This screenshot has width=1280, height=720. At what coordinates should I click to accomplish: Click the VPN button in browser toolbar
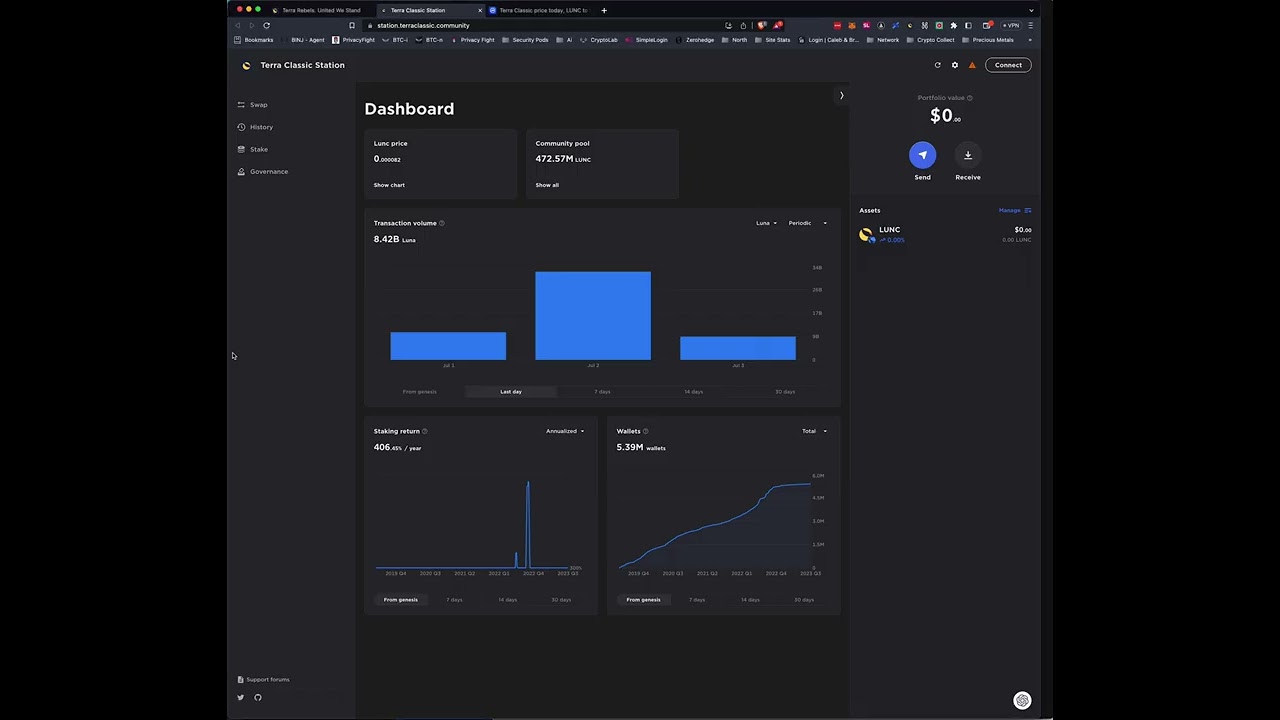click(1012, 25)
